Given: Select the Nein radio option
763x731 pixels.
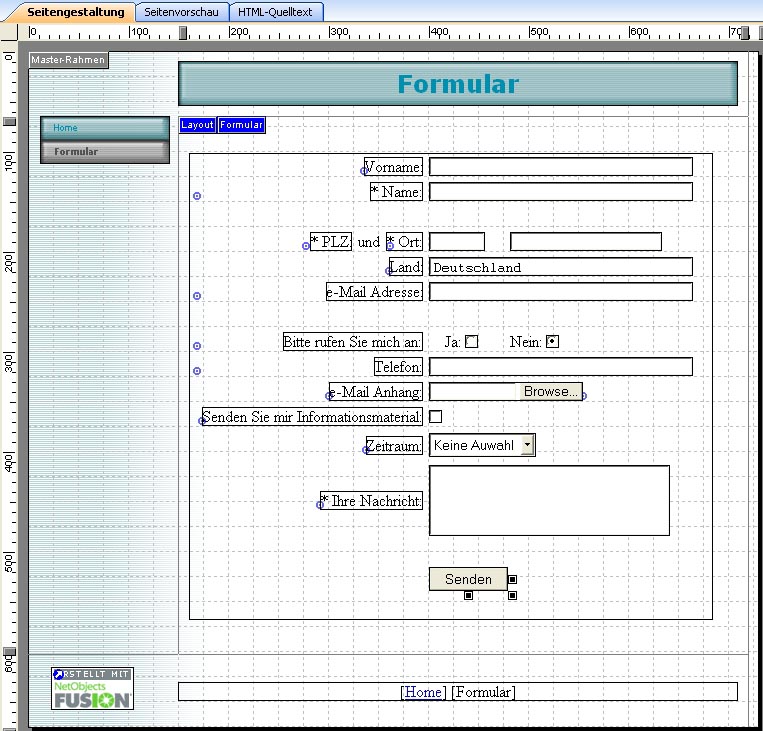Looking at the screenshot, I should 552,342.
